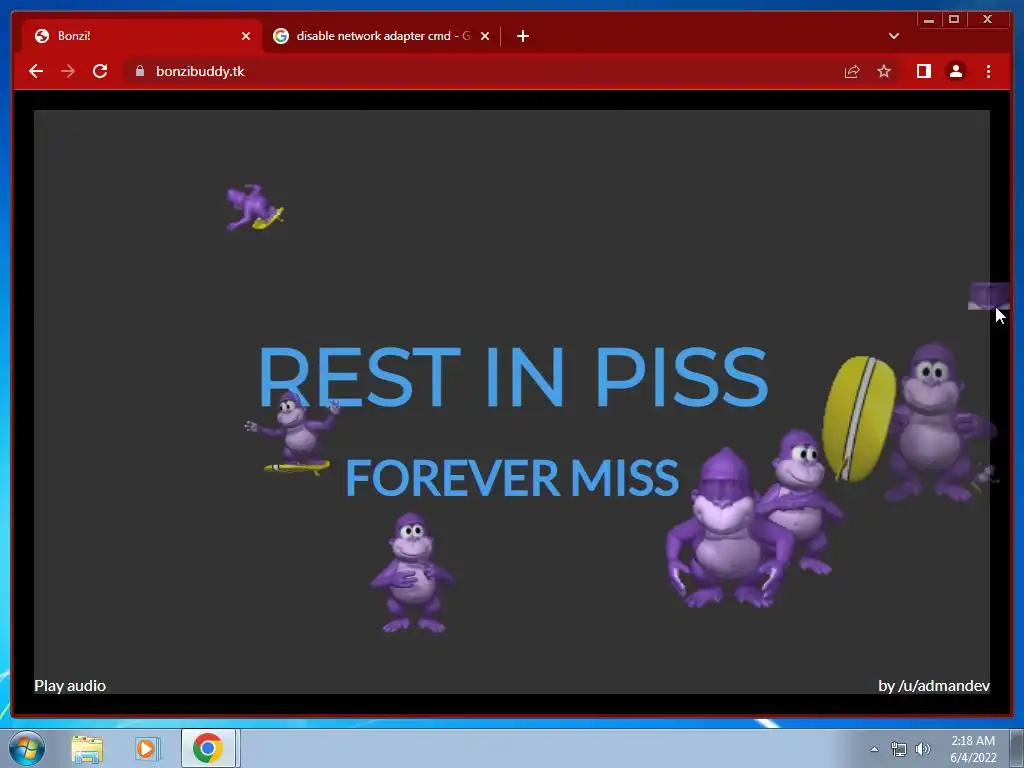This screenshot has width=1024, height=768.
Task: Close the disable network adapter cmd tab
Action: (485, 36)
